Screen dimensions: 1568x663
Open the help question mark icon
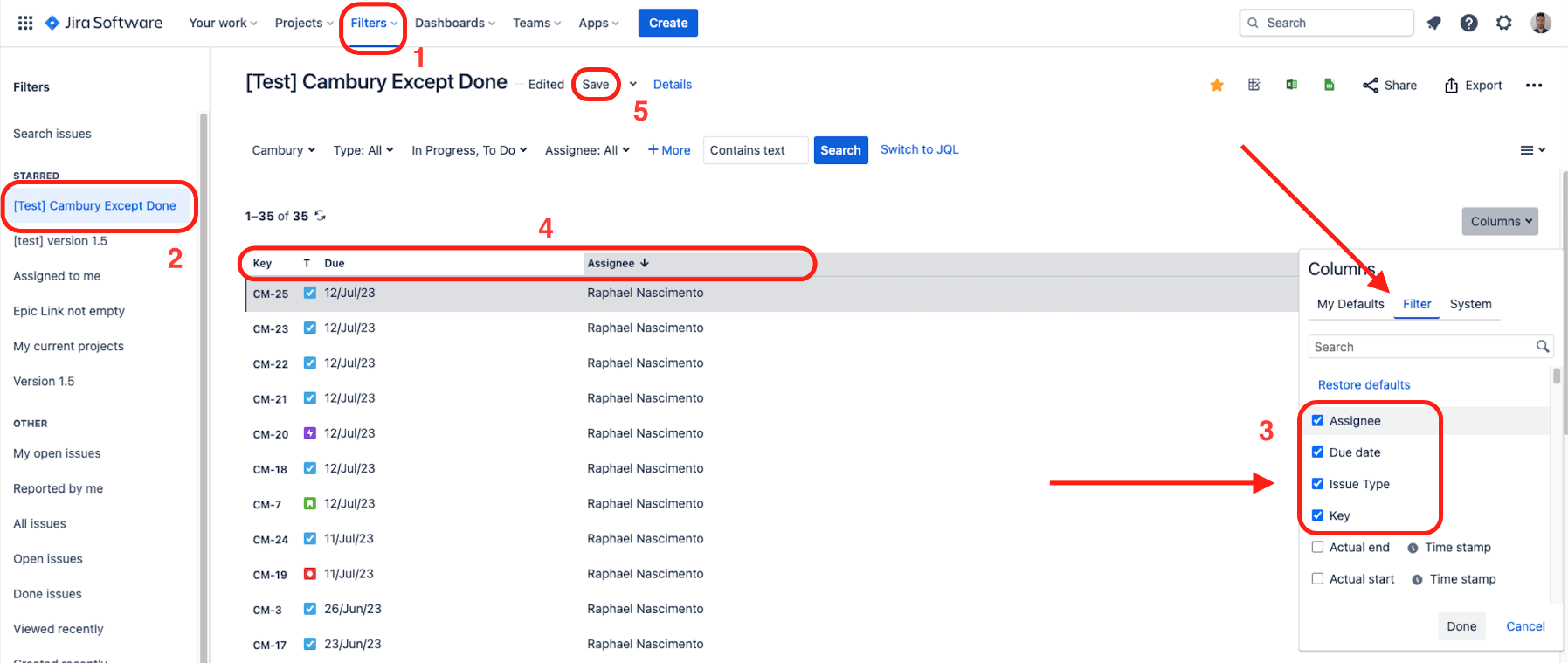tap(1468, 23)
